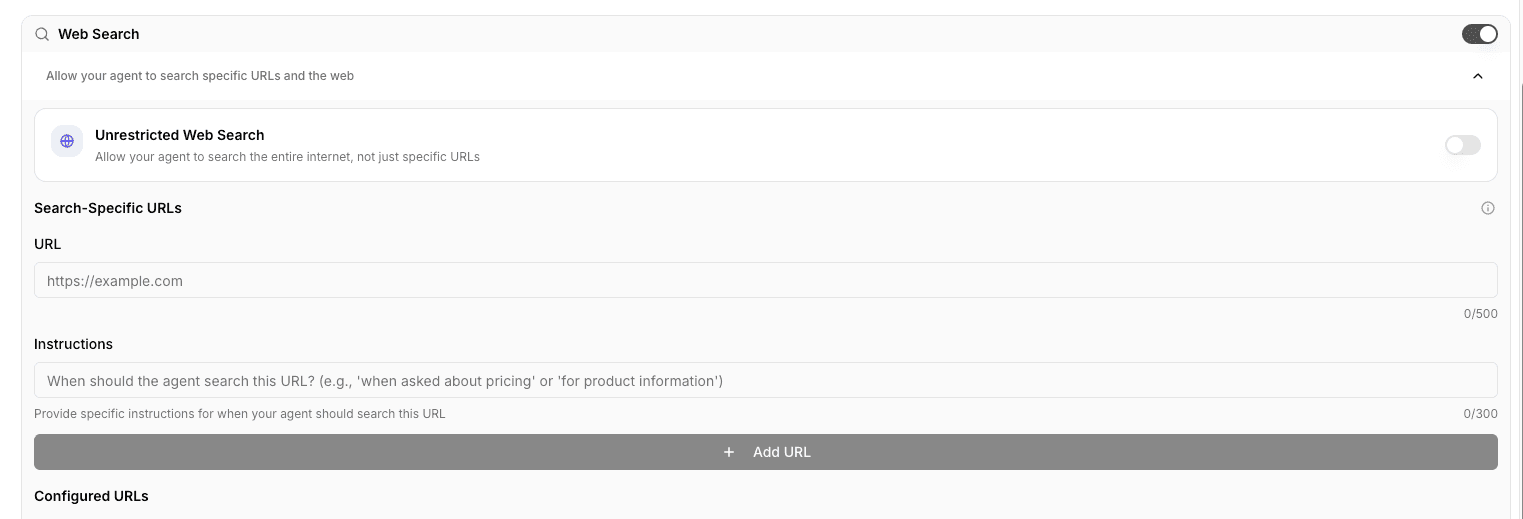Click the 'Allow your agent to search' description row
The image size is (1523, 519).
click(x=200, y=76)
